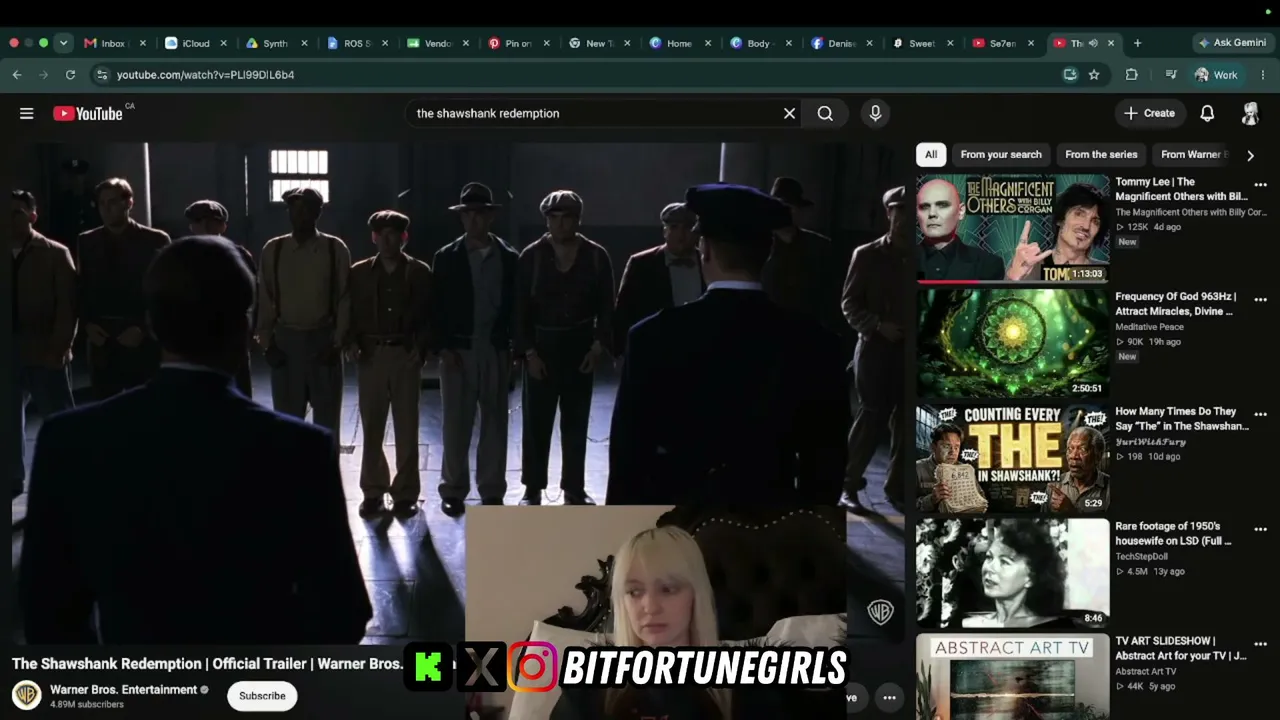Viewport: 1280px width, 720px height.
Task: Open Tommy Lee Magnificent Others video title
Action: (1181, 189)
